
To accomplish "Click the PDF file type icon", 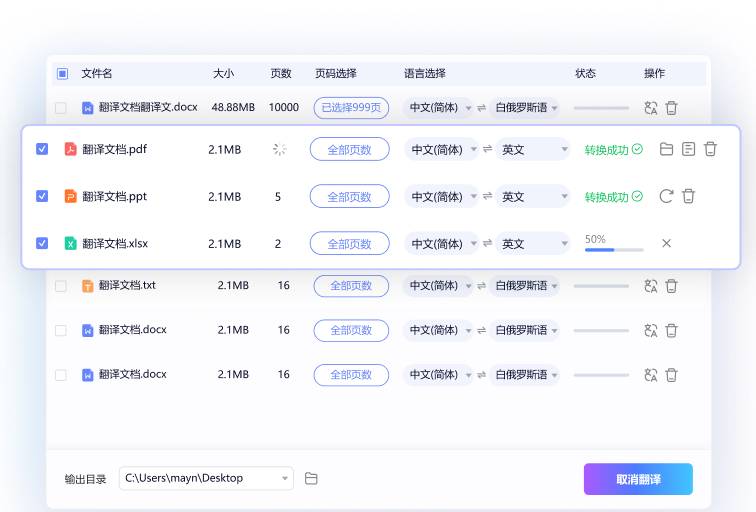I will coord(70,149).
